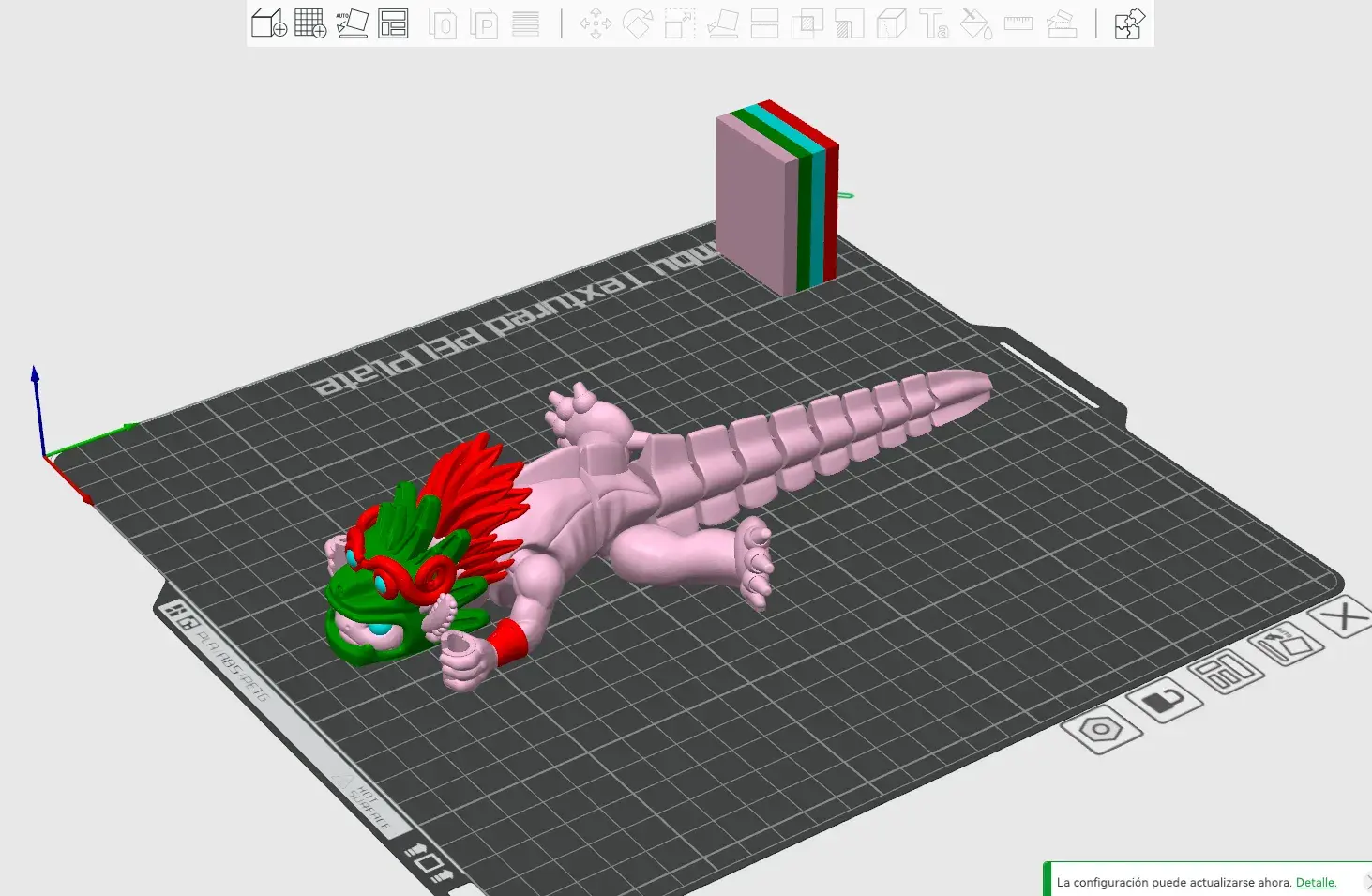
Task: Click the Add model cube icon
Action: (x=269, y=23)
